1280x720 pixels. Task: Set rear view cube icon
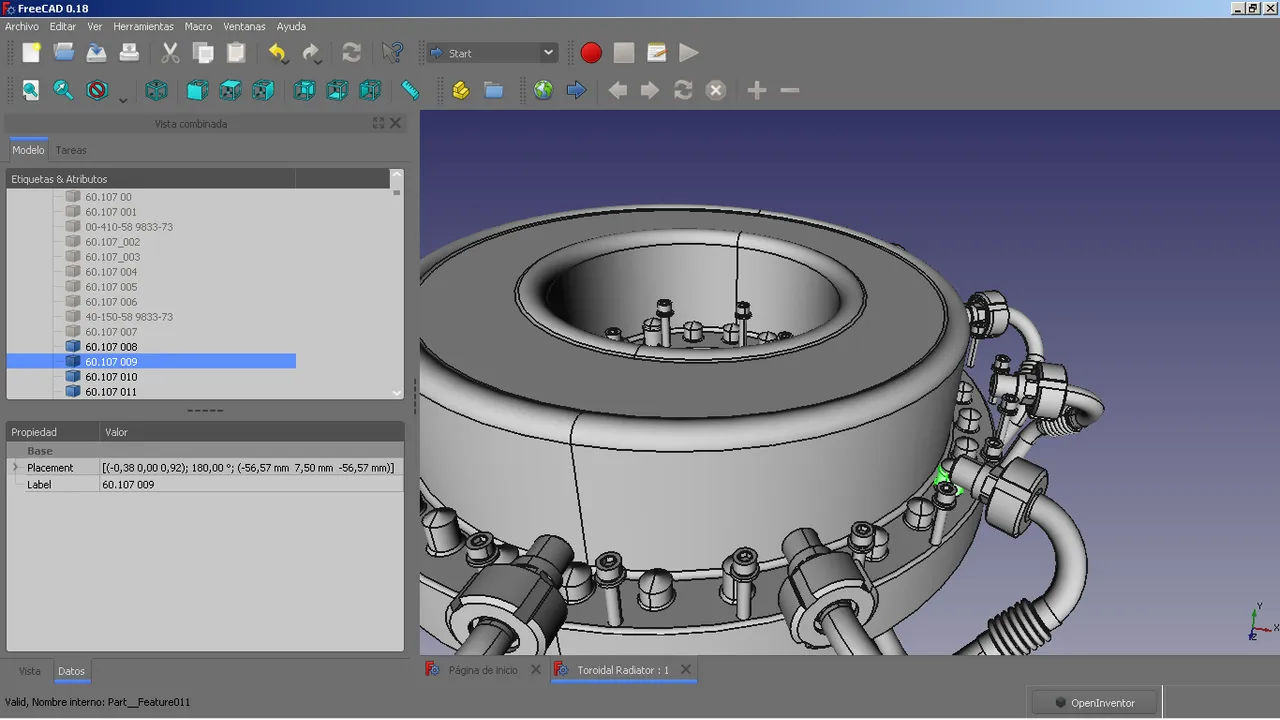pyautogui.click(x=304, y=90)
